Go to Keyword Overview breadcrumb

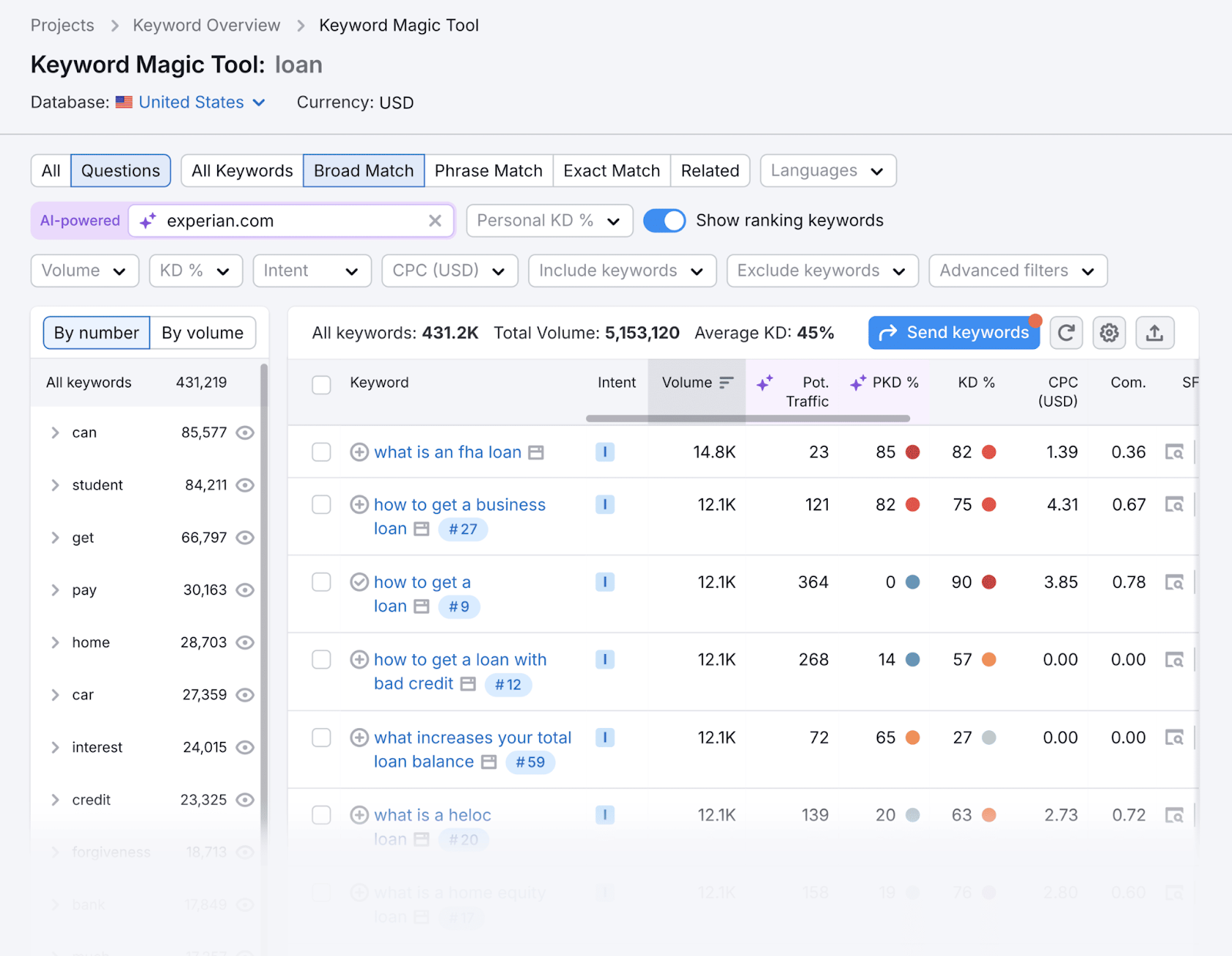pos(206,25)
